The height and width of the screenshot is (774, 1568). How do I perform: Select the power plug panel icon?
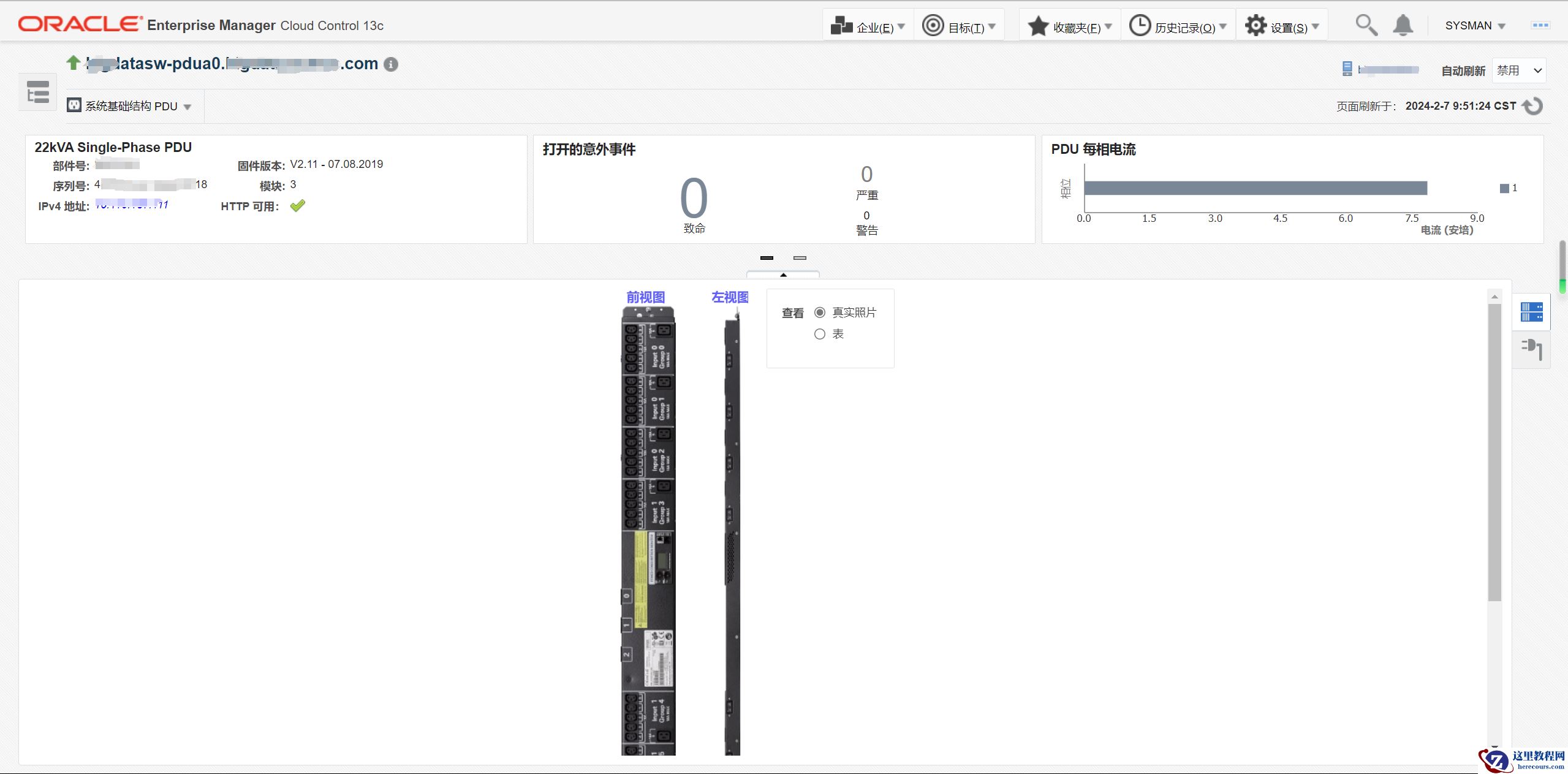pyautogui.click(x=1531, y=349)
